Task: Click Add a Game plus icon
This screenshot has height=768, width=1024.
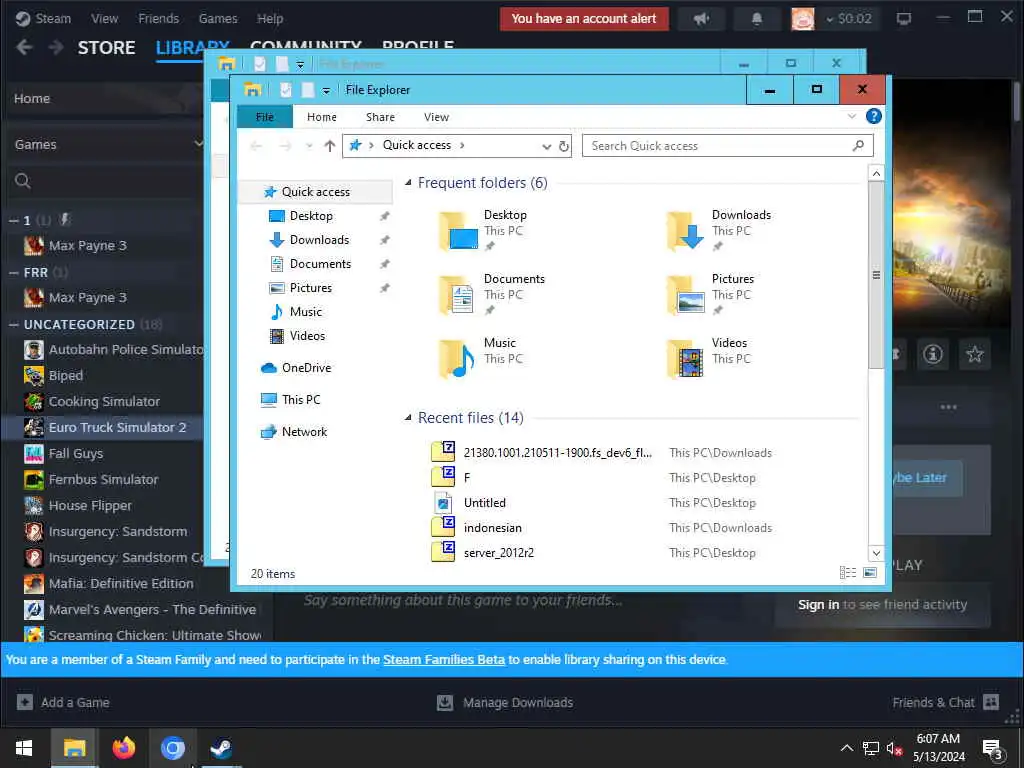Action: (x=25, y=703)
